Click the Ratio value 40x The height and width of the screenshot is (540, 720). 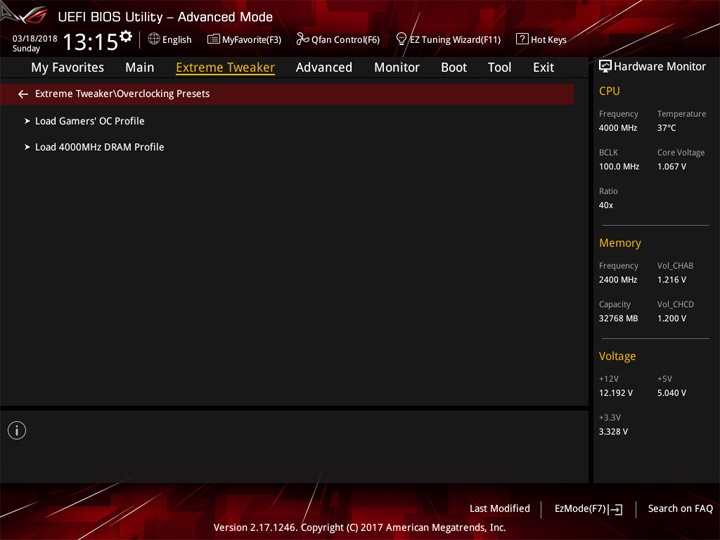pos(606,205)
